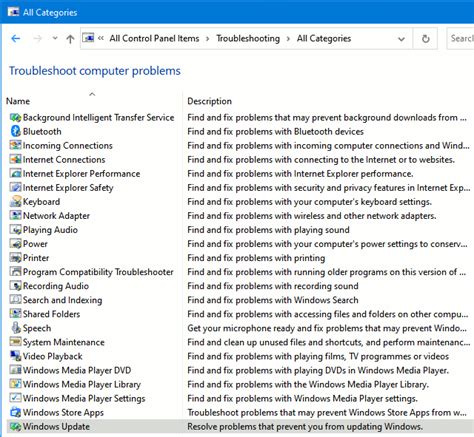Screen dimensions: 474x437
Task: Click the Troubleshooting breadcrumb
Action: pyautogui.click(x=248, y=38)
